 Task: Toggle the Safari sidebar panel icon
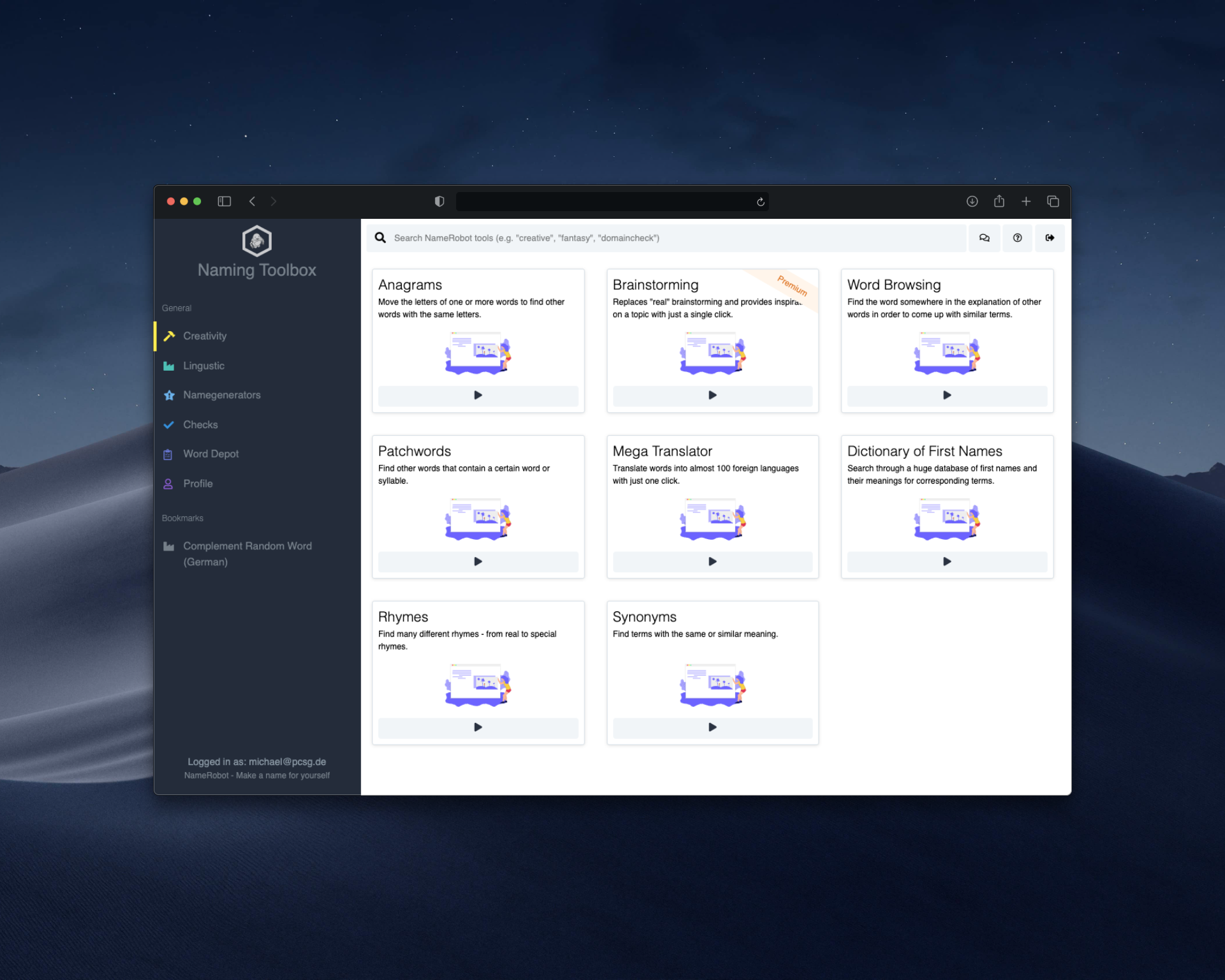click(x=224, y=202)
